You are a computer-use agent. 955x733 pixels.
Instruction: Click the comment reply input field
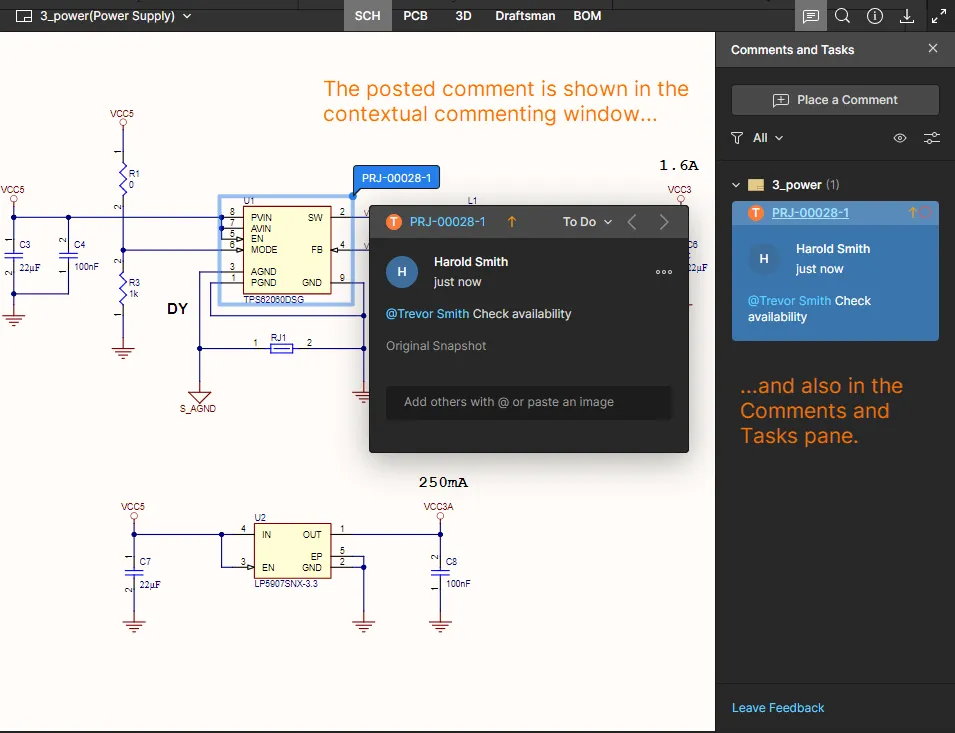point(528,402)
